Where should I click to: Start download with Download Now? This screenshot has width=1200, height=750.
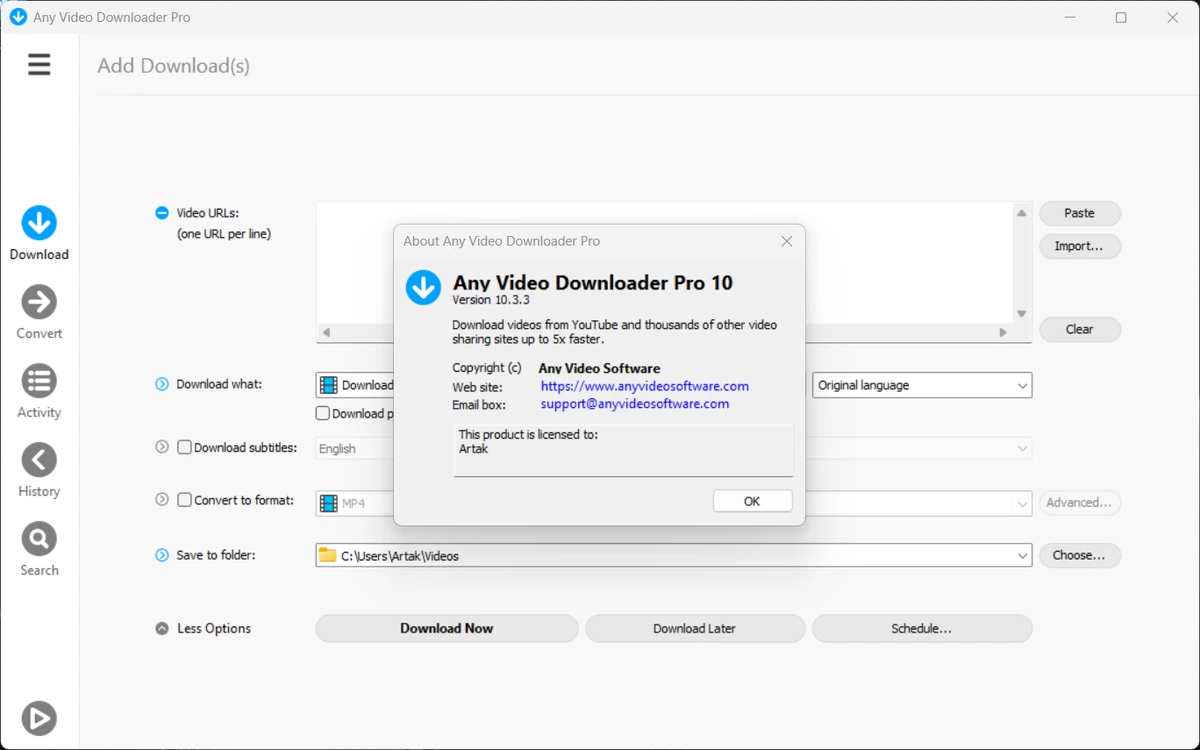coord(447,628)
